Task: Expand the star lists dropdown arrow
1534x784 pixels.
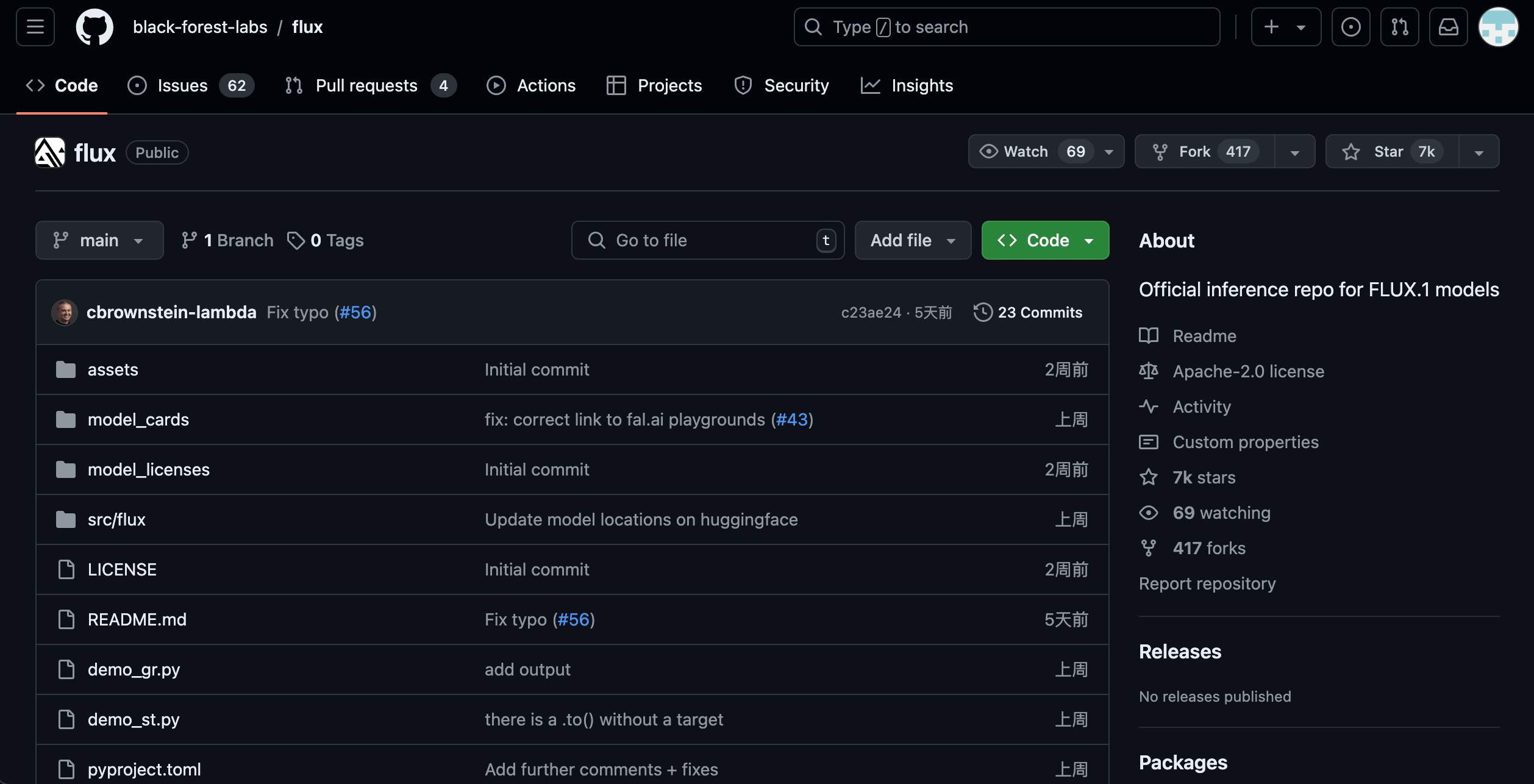Action: tap(1479, 152)
